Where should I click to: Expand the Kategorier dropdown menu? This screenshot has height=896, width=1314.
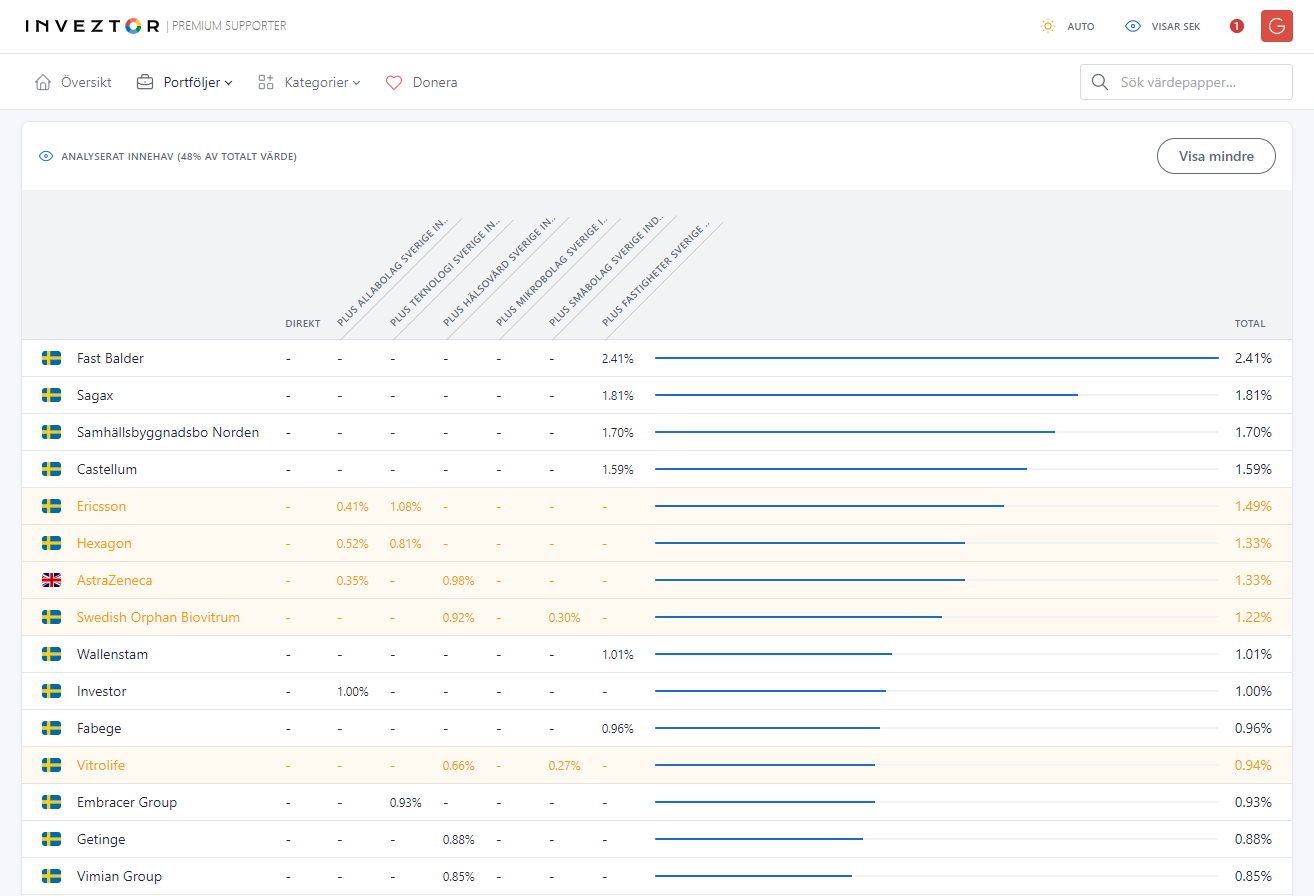314,82
